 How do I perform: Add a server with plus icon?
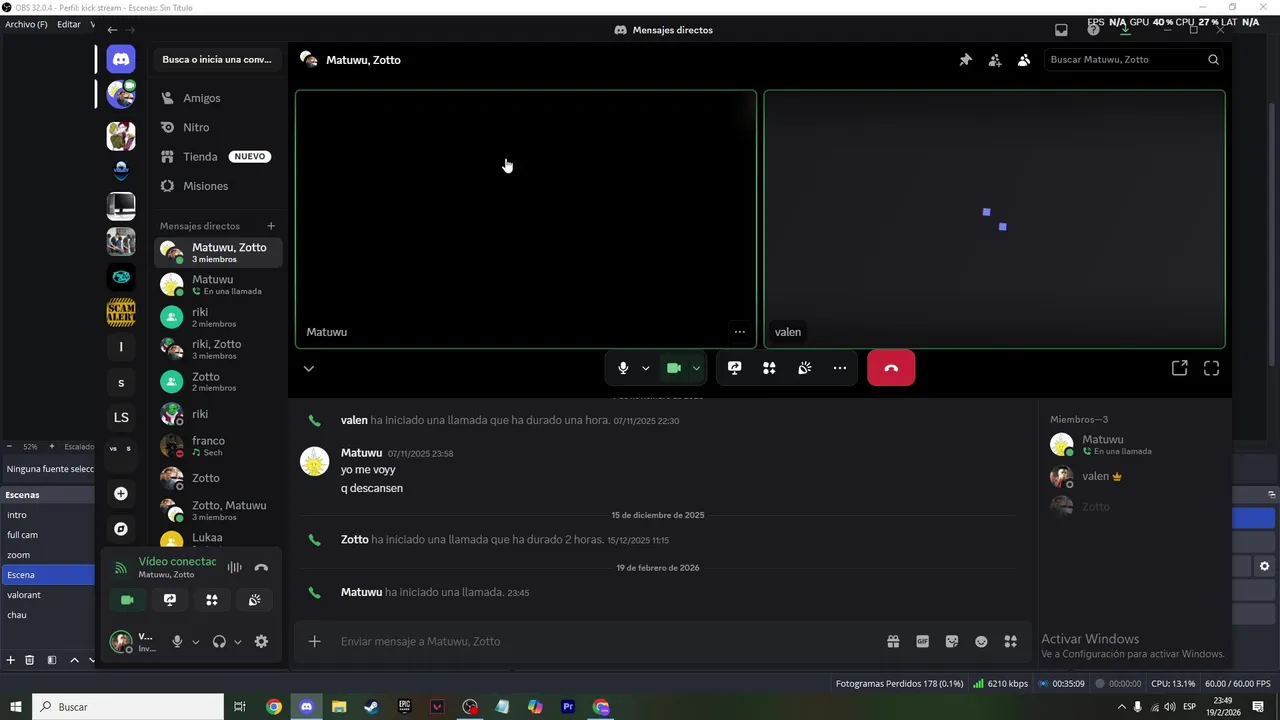click(121, 494)
